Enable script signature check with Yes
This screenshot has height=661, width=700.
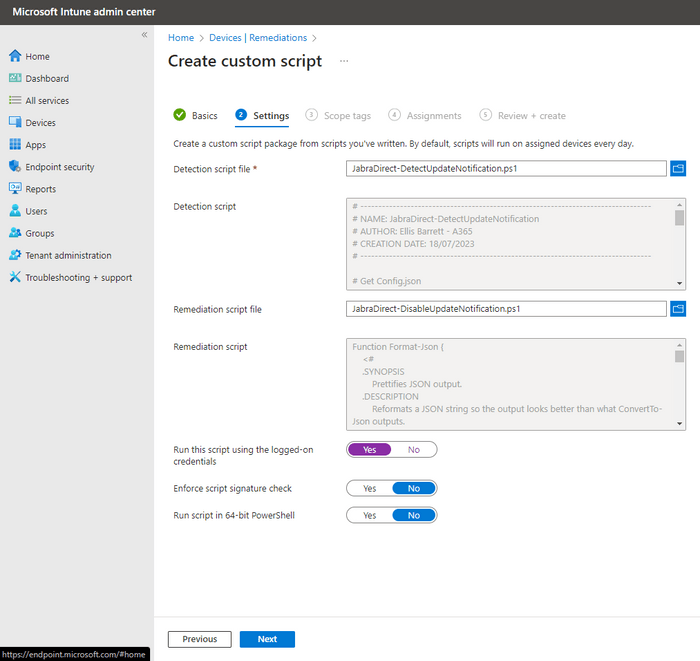coord(369,488)
